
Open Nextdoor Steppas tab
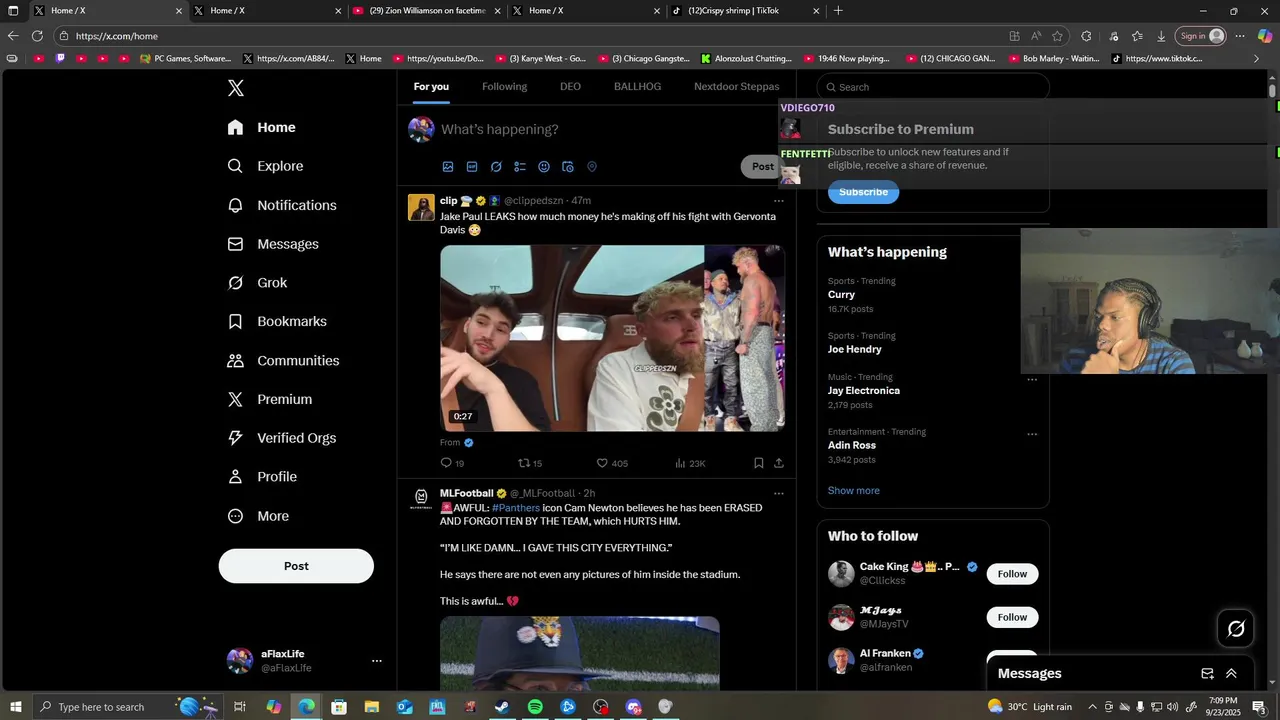pyautogui.click(x=737, y=87)
